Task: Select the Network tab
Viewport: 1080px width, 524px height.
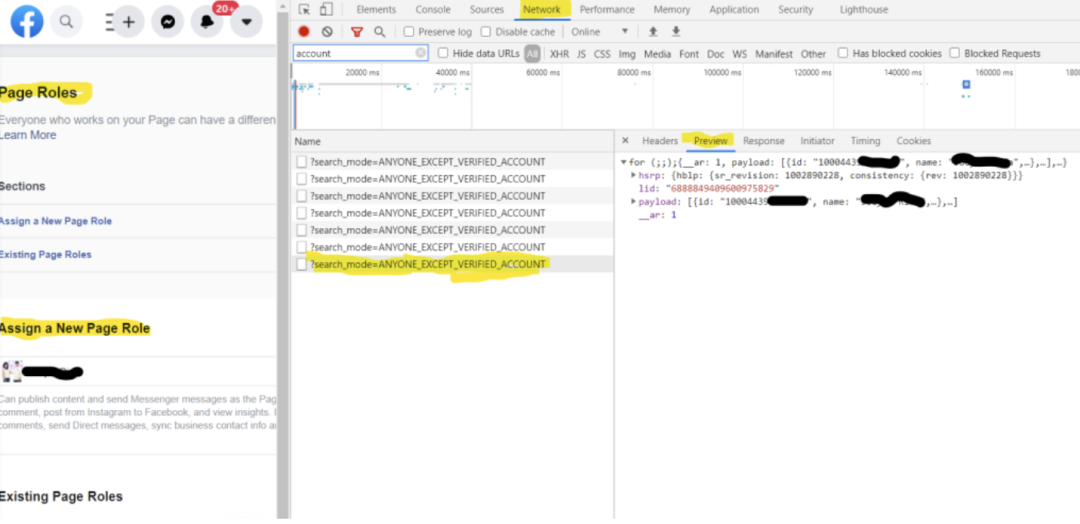Action: tap(541, 10)
